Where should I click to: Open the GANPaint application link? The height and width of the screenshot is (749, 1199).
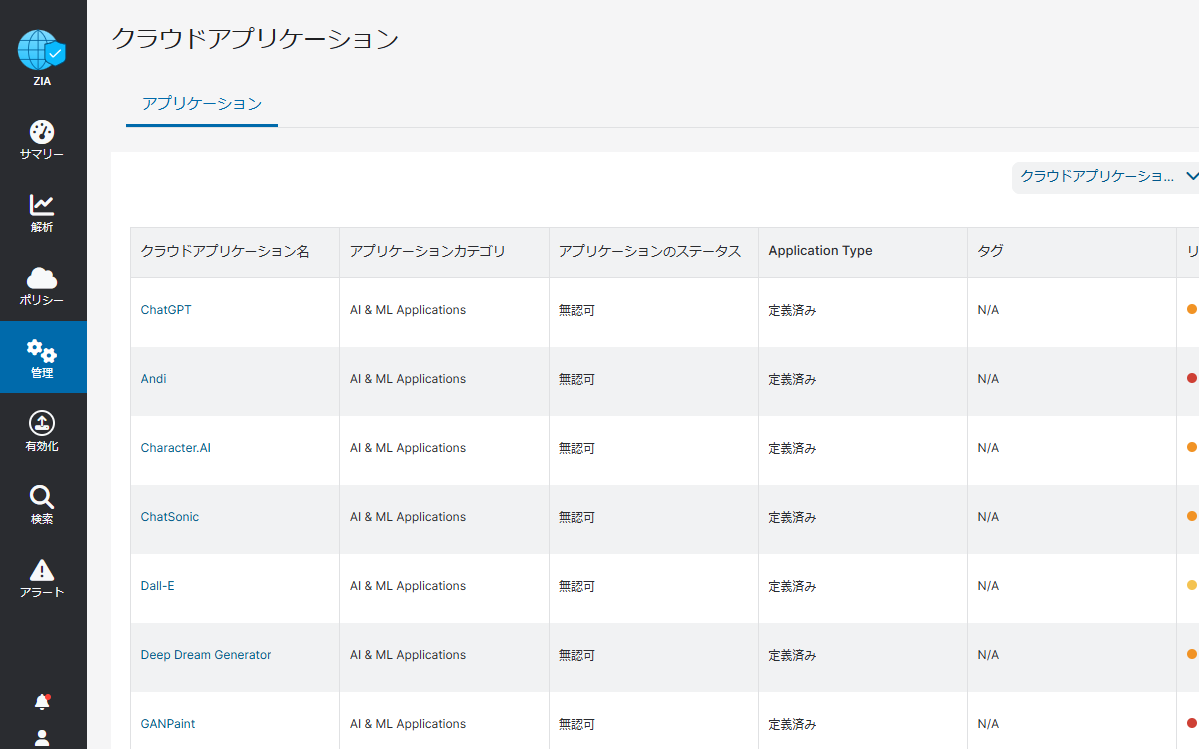pyautogui.click(x=167, y=724)
